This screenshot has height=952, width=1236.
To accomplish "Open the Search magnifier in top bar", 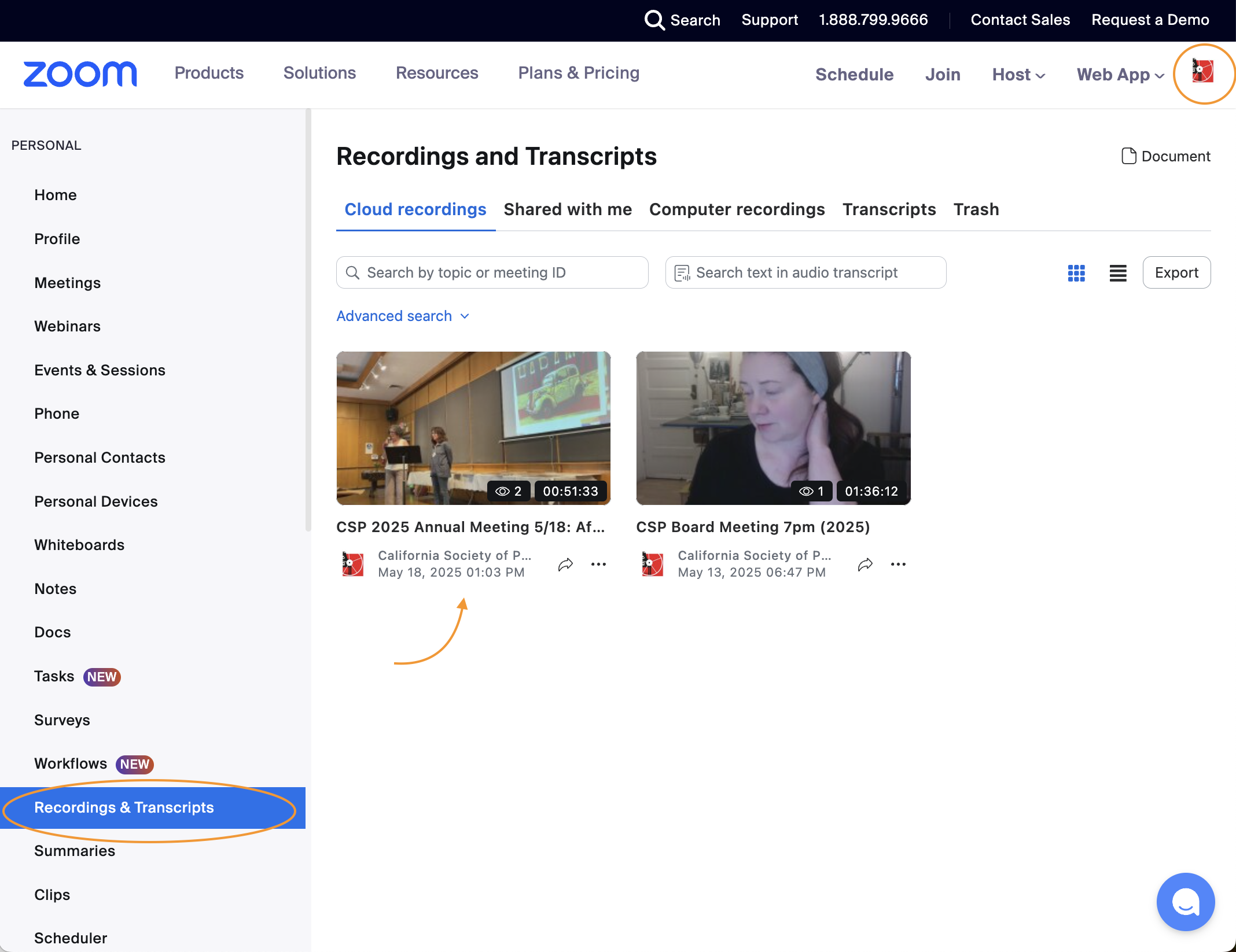I will coord(654,20).
